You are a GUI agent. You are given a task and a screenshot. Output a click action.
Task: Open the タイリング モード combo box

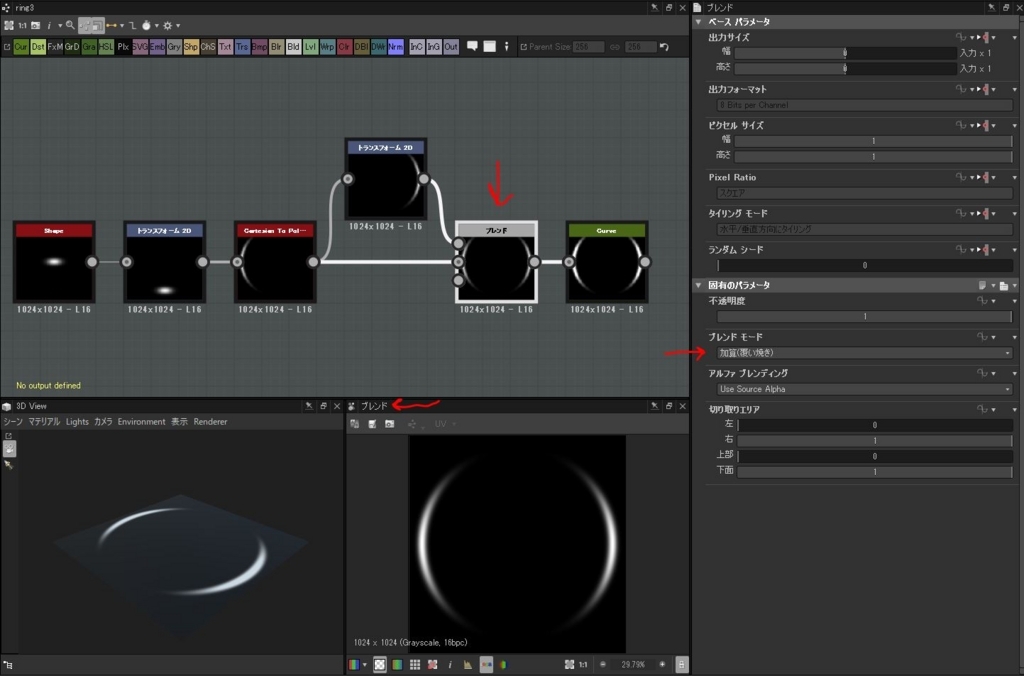tap(865, 229)
